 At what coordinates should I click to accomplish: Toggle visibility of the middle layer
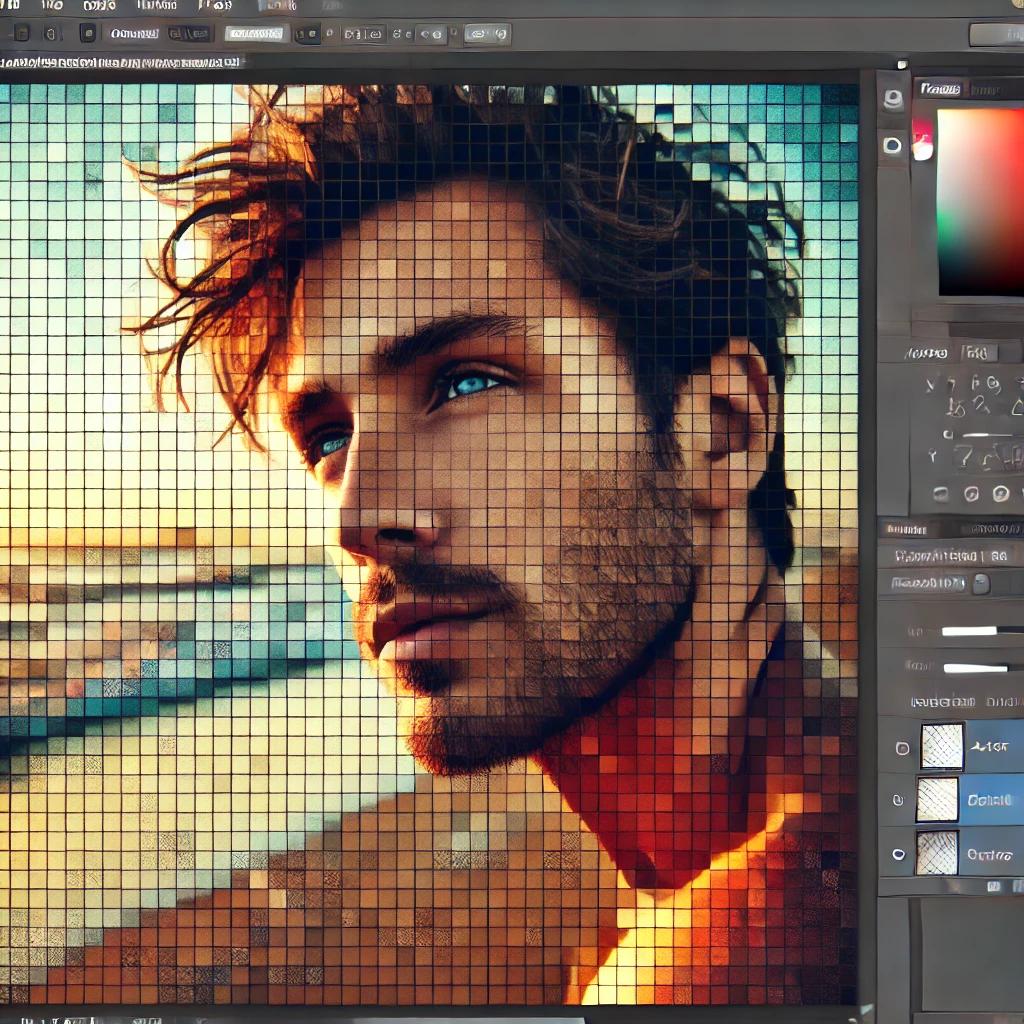[x=898, y=800]
